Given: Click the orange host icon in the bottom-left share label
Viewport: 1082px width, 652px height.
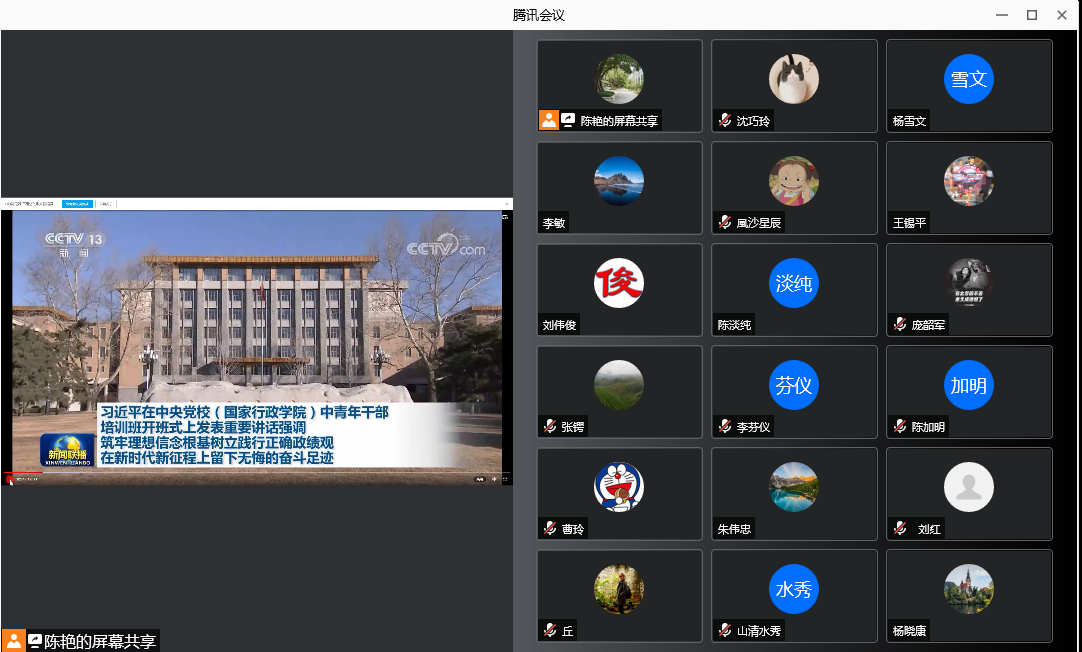Looking at the screenshot, I should coord(14,641).
